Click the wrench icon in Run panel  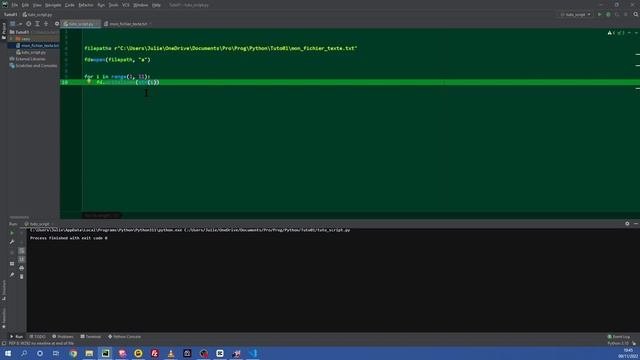[12, 242]
